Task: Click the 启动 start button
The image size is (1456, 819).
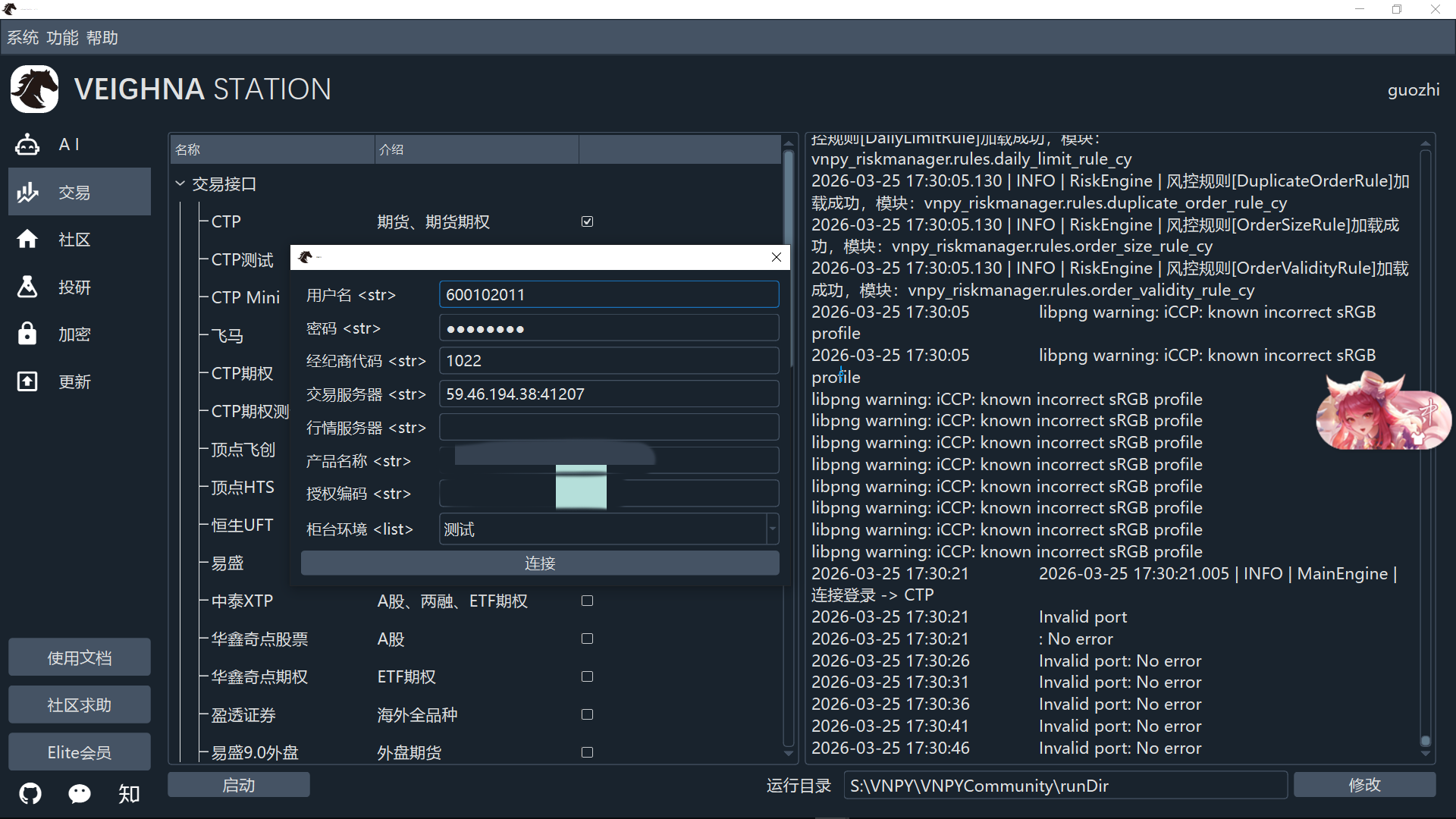Action: (x=238, y=786)
